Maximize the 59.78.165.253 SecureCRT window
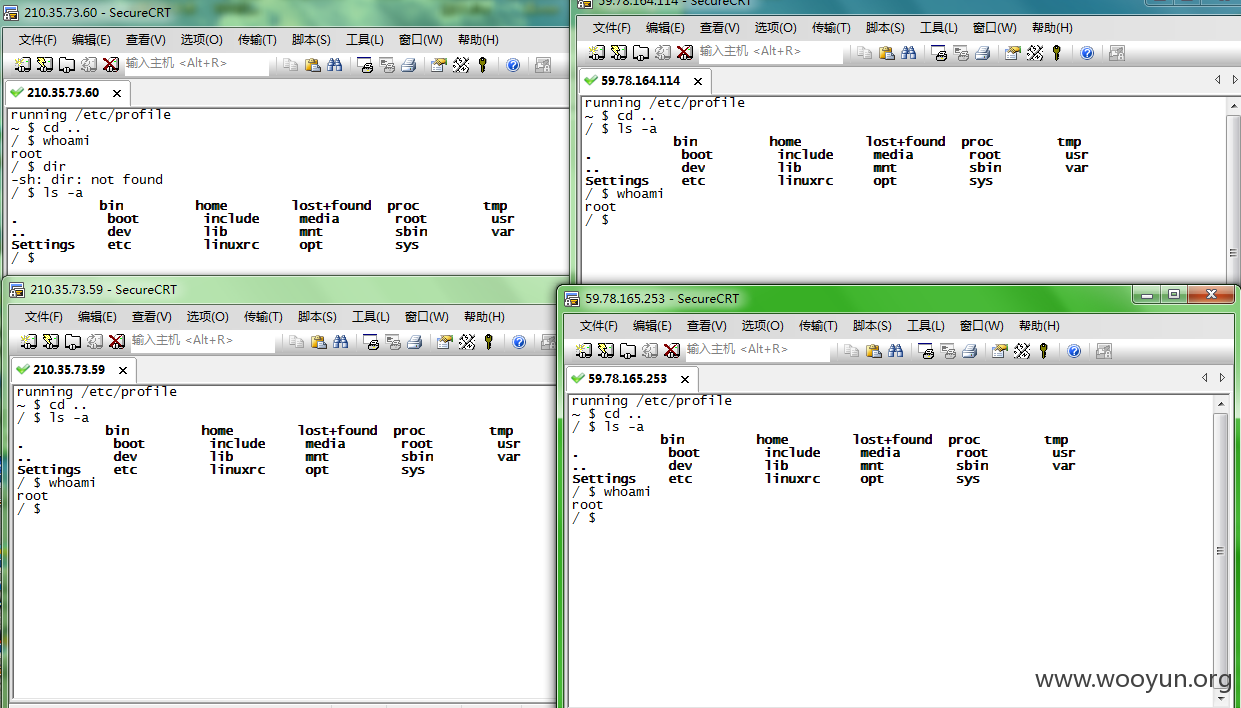This screenshot has width=1241, height=708. point(1173,295)
